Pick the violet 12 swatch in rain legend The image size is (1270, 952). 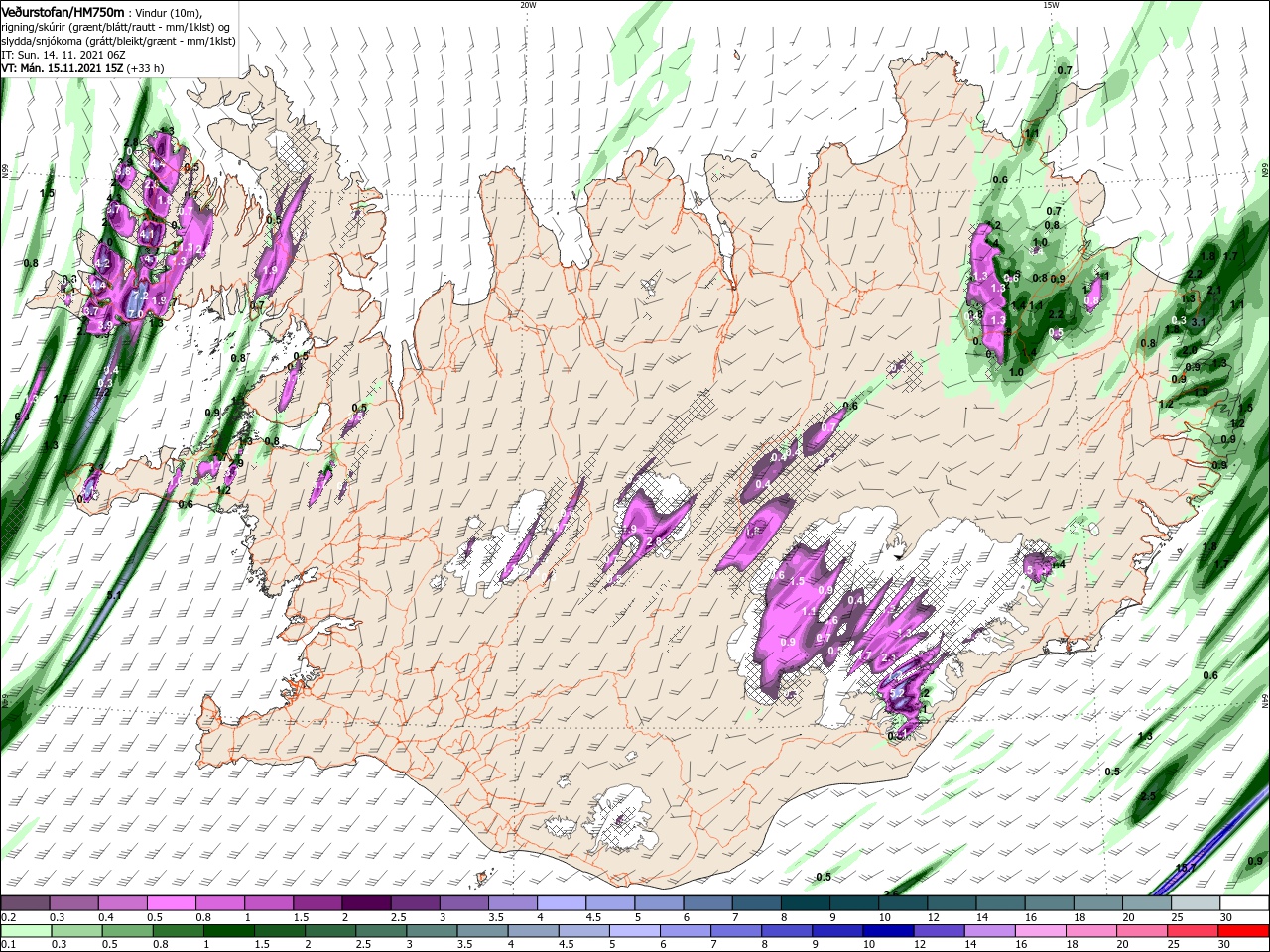click(x=939, y=931)
